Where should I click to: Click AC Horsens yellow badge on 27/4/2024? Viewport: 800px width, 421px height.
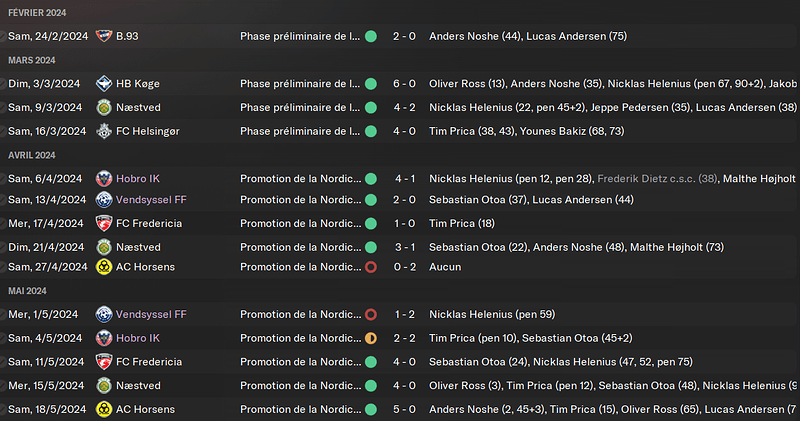(x=104, y=267)
